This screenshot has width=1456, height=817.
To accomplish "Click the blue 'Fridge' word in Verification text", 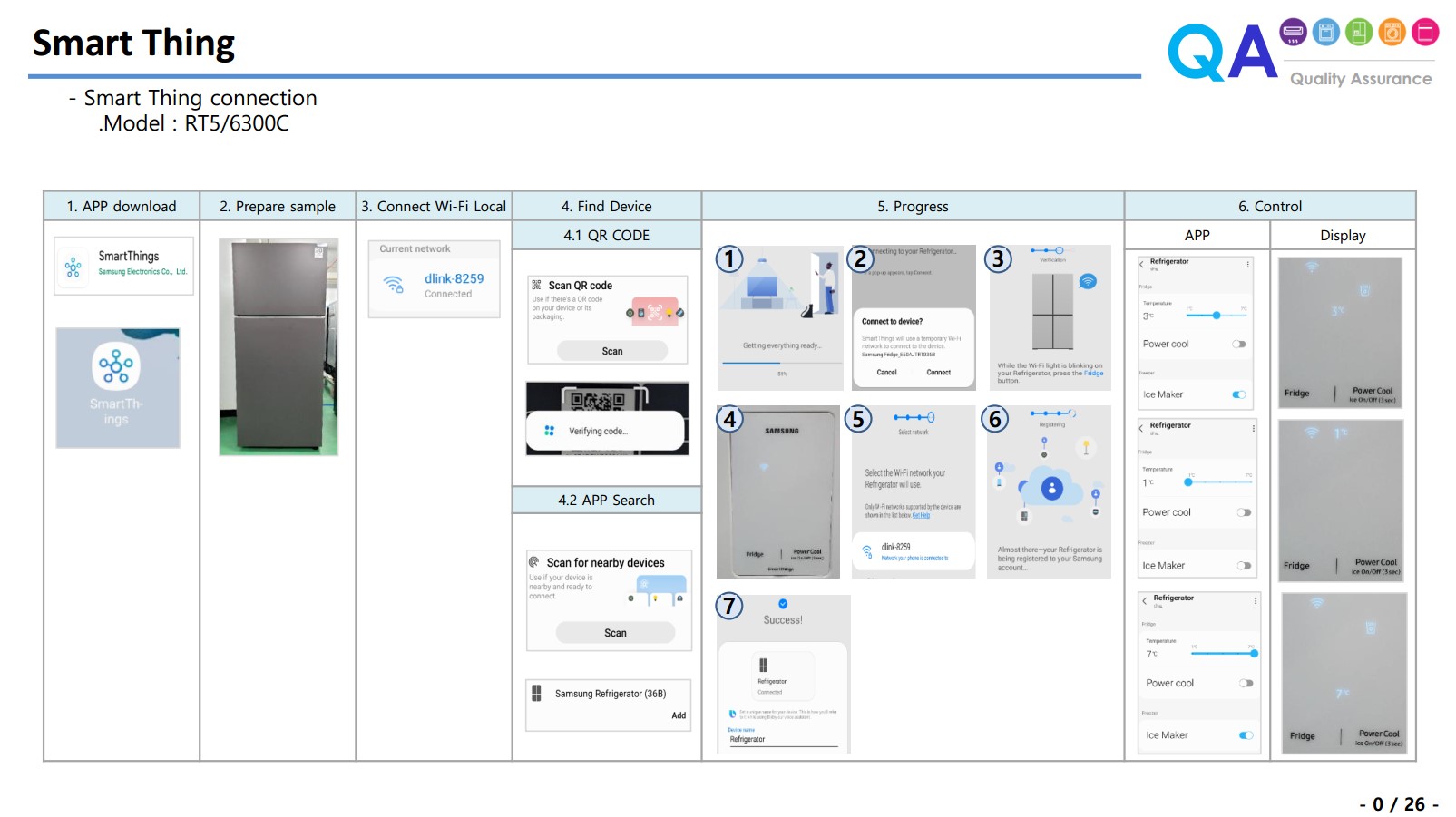I will pos(1094,373).
